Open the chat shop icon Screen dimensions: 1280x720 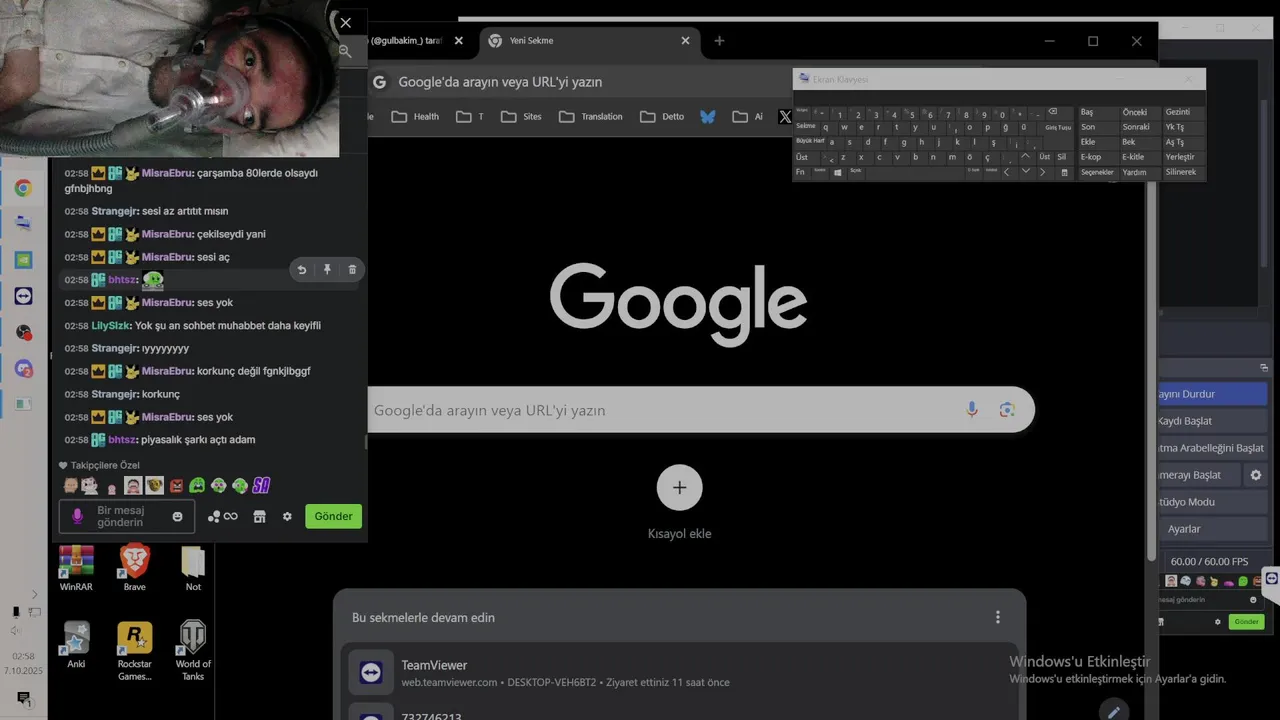(259, 516)
